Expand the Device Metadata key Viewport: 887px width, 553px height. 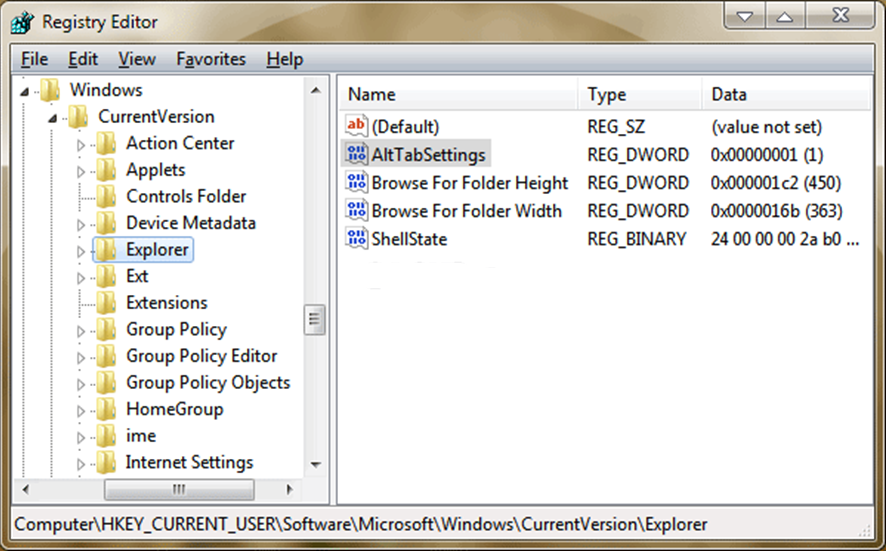pos(81,224)
